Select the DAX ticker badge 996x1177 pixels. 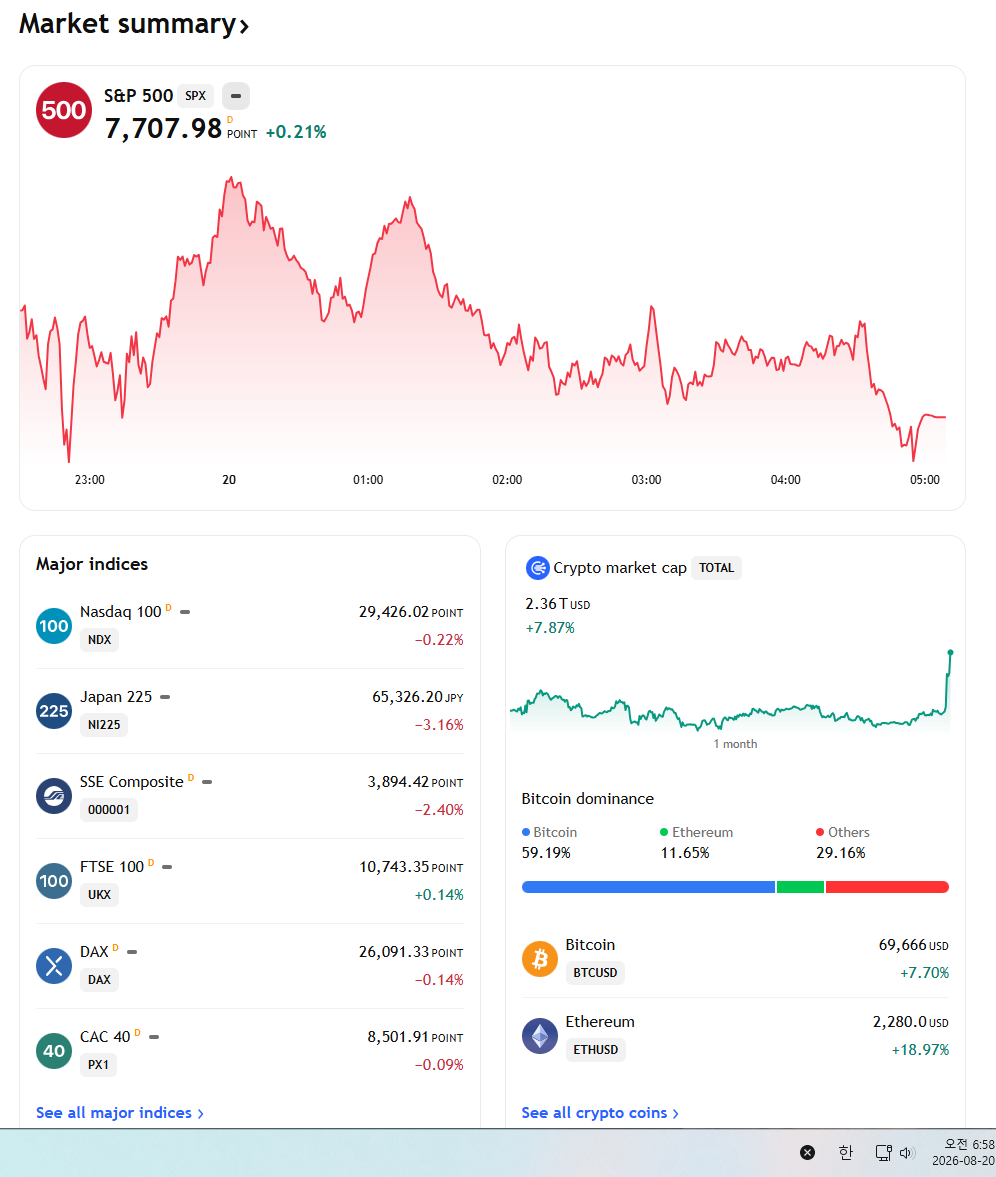pos(99,979)
